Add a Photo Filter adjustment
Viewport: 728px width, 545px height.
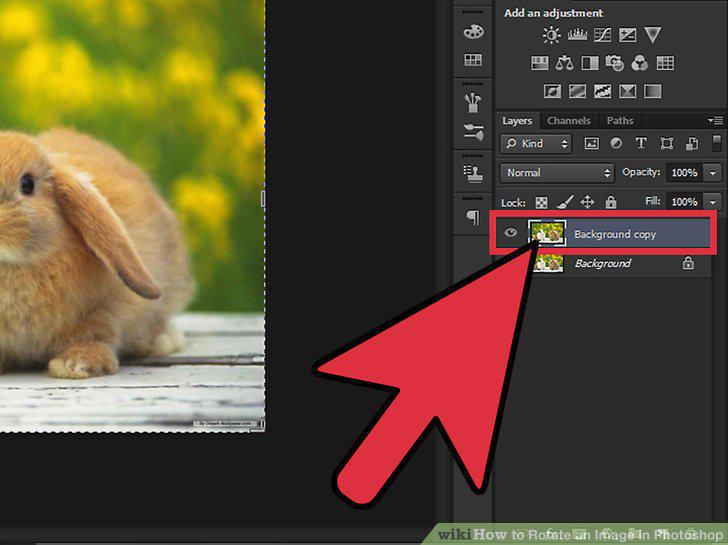coord(615,63)
